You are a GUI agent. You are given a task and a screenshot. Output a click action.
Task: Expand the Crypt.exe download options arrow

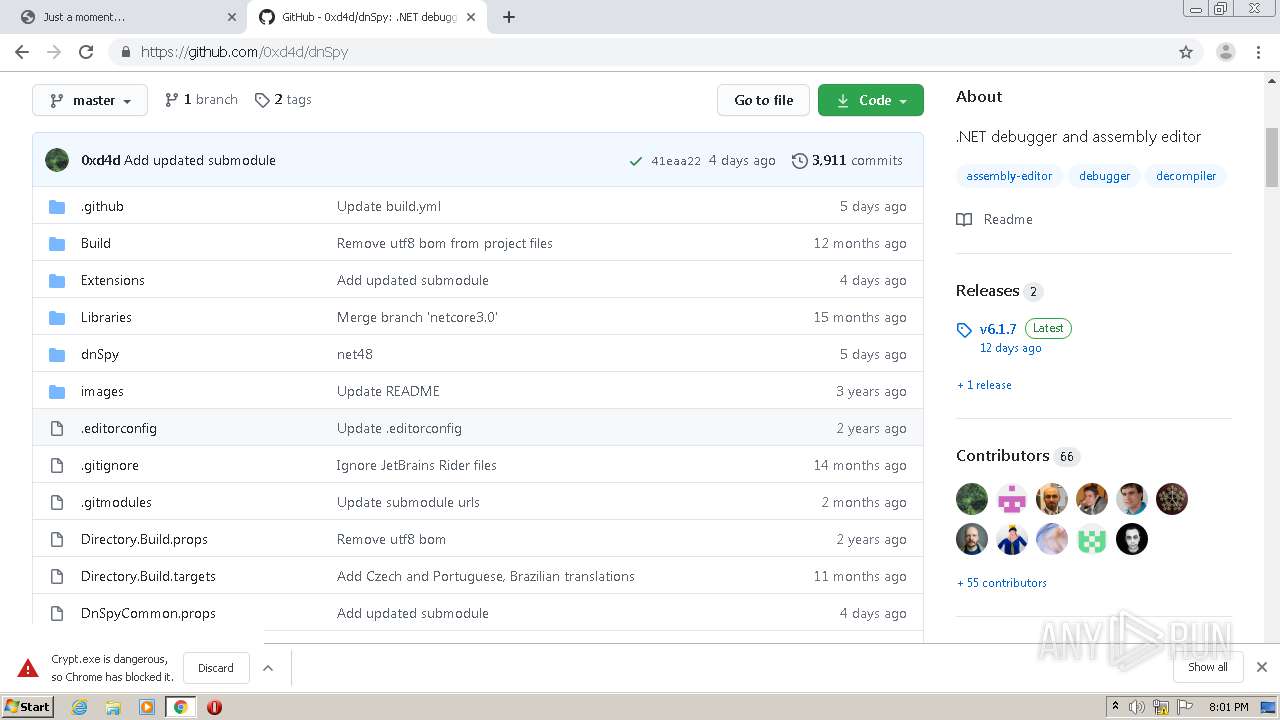[x=268, y=668]
